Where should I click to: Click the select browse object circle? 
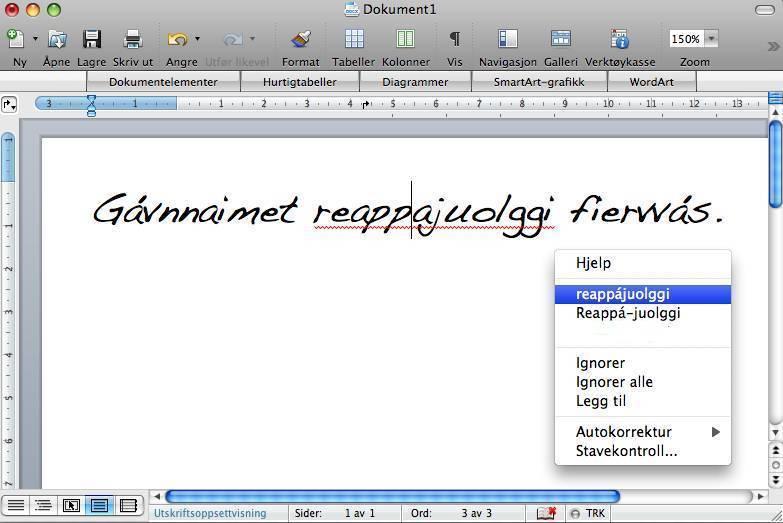[776, 466]
